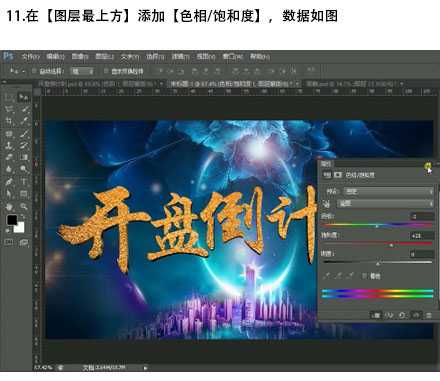The height and width of the screenshot is (381, 440).
Task: Click the 色相 hue slider handle
Action: (377, 226)
